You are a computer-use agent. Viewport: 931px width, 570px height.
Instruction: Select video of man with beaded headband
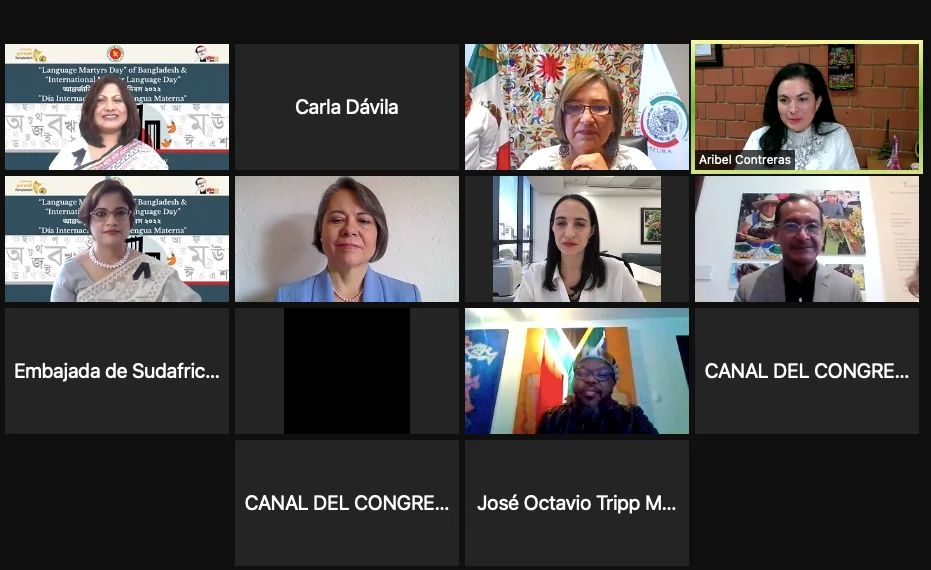(x=577, y=370)
